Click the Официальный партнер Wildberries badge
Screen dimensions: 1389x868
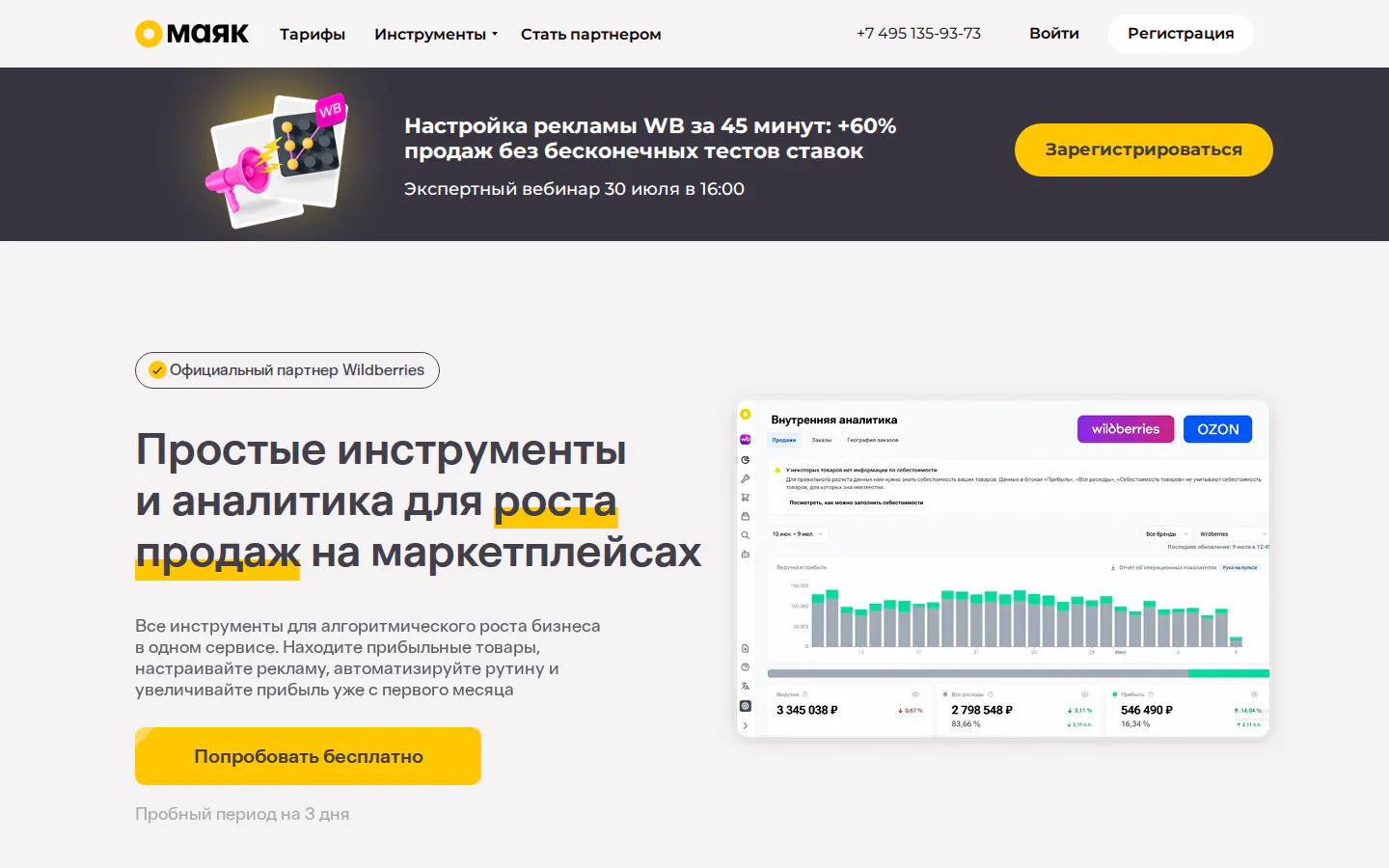[287, 370]
